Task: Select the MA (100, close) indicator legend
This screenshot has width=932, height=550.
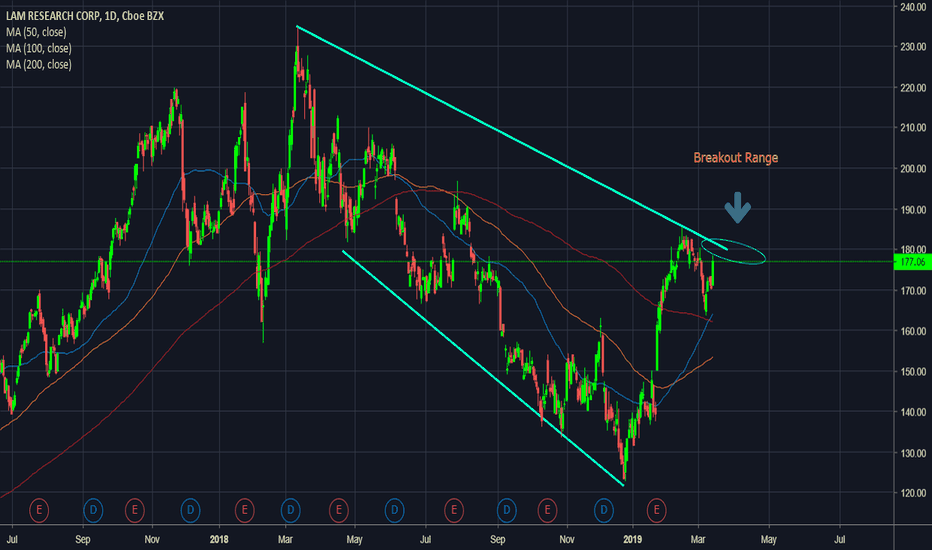Action: point(39,48)
